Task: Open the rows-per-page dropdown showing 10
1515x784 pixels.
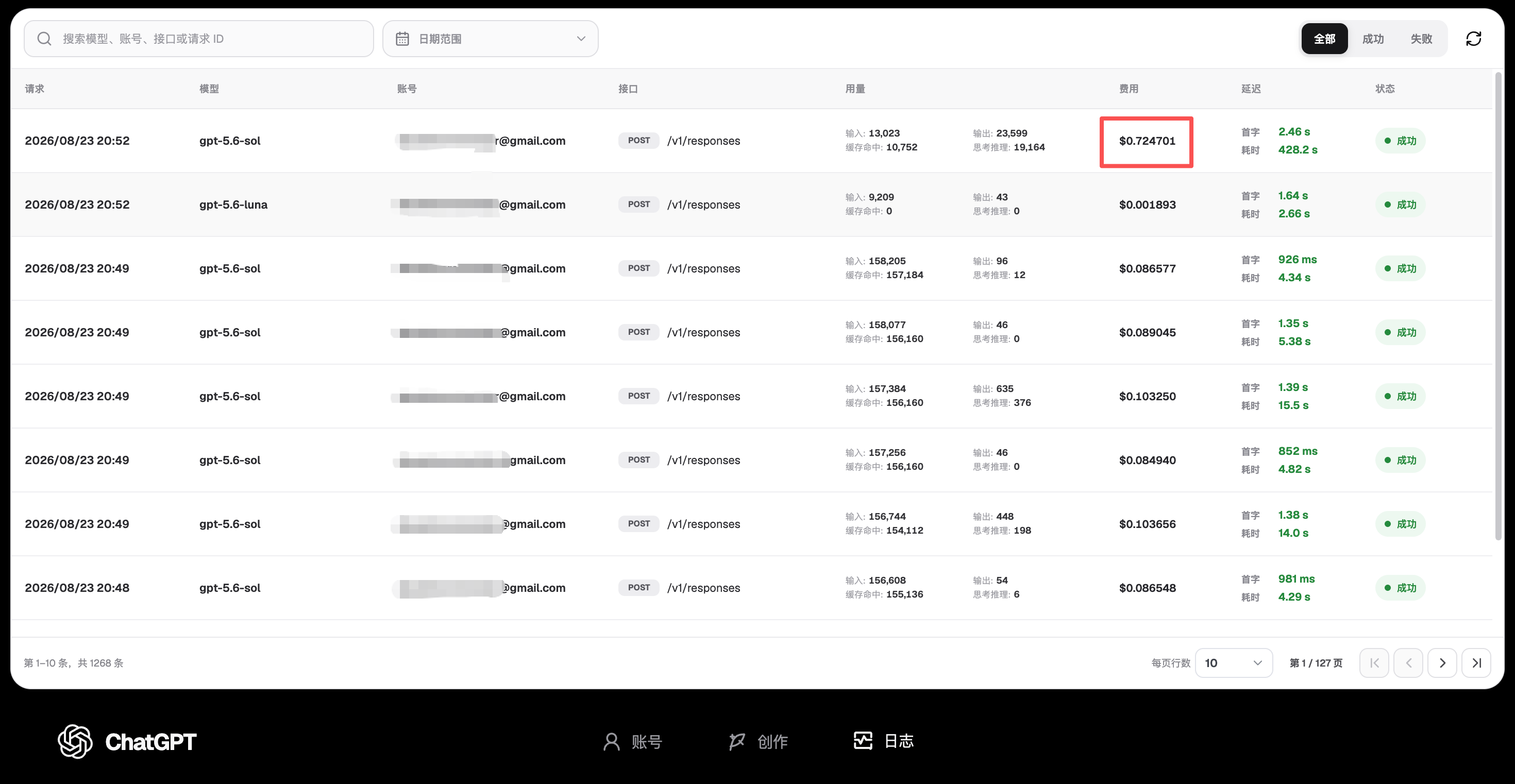Action: [1234, 663]
